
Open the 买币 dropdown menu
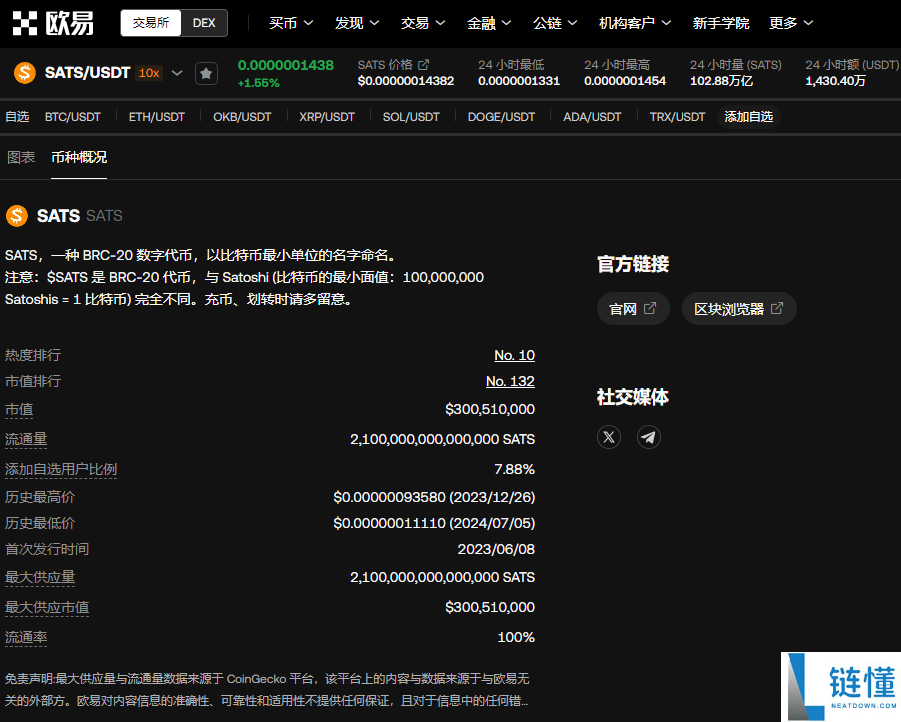coord(291,23)
